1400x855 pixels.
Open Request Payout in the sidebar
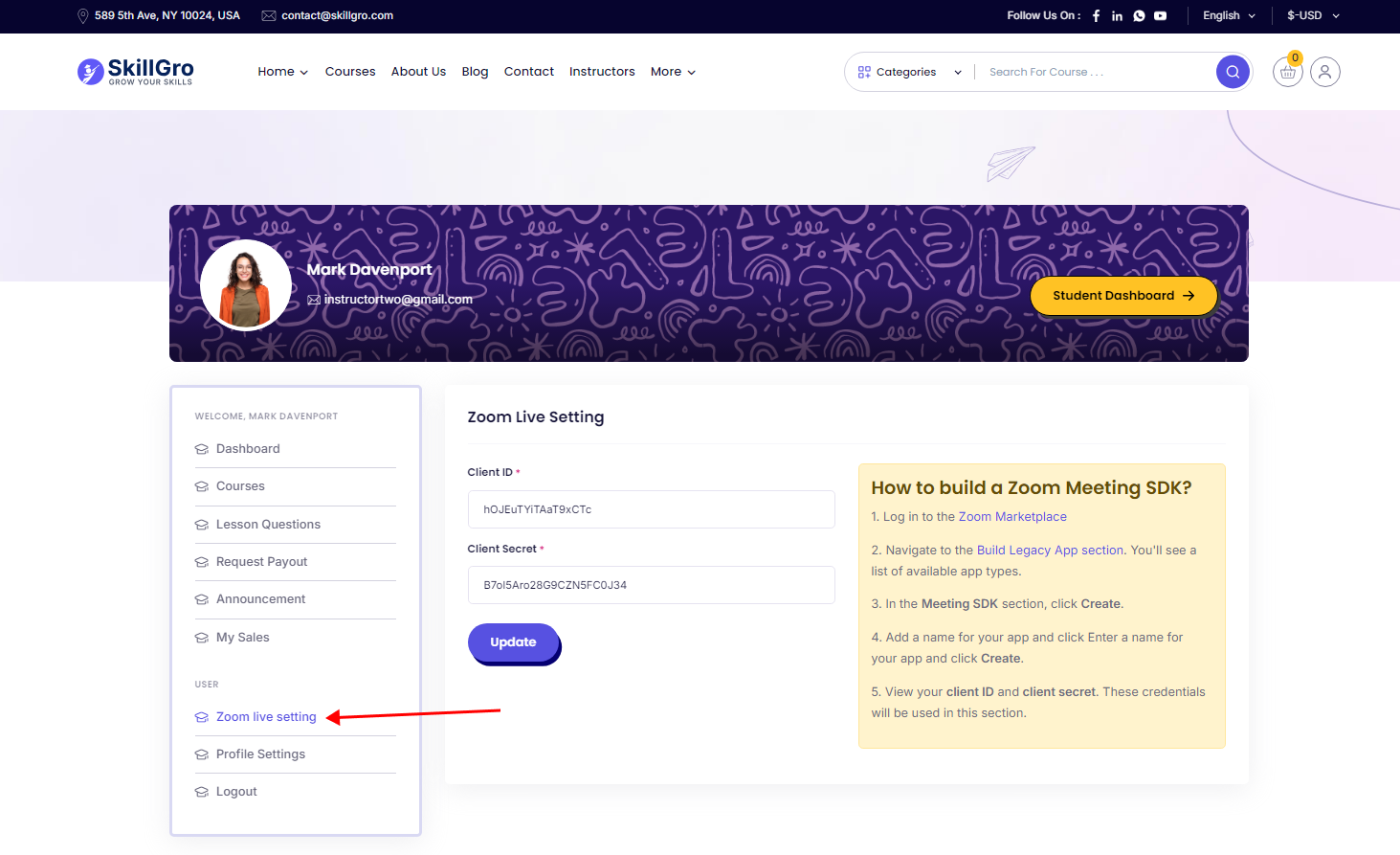(x=261, y=562)
